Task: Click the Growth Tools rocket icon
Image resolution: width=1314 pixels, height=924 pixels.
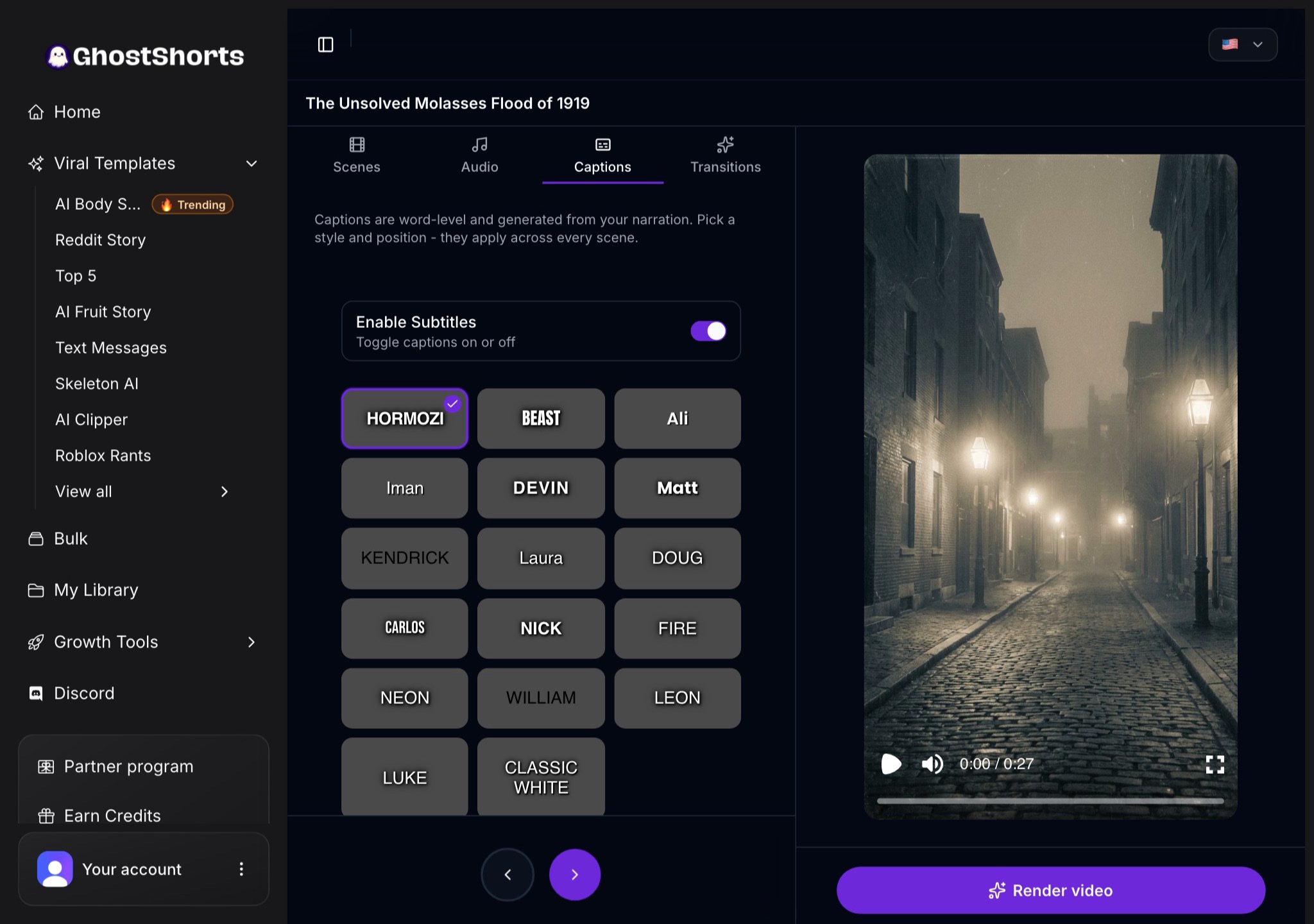Action: (36, 642)
